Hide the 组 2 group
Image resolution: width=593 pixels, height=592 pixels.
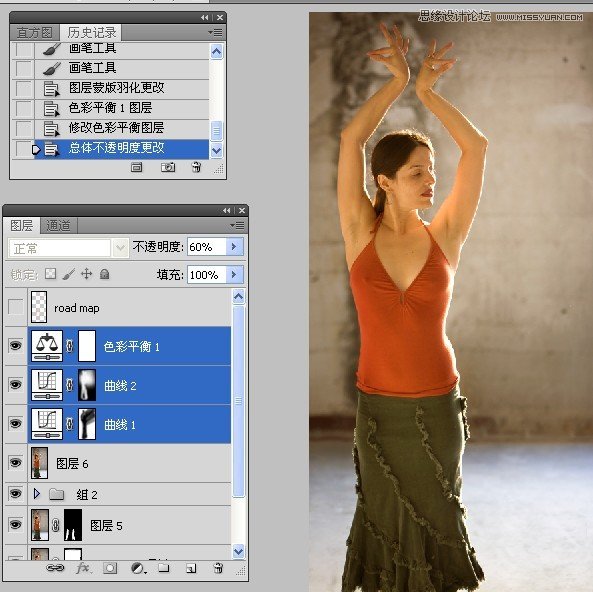click(16, 494)
